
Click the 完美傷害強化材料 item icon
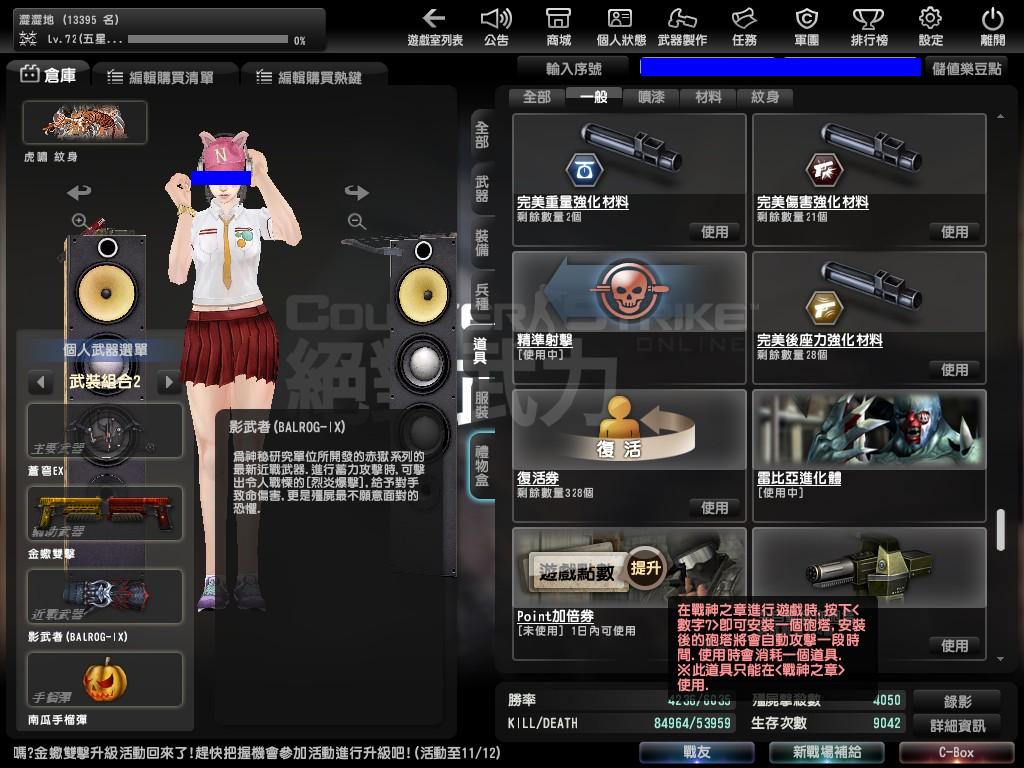point(869,155)
